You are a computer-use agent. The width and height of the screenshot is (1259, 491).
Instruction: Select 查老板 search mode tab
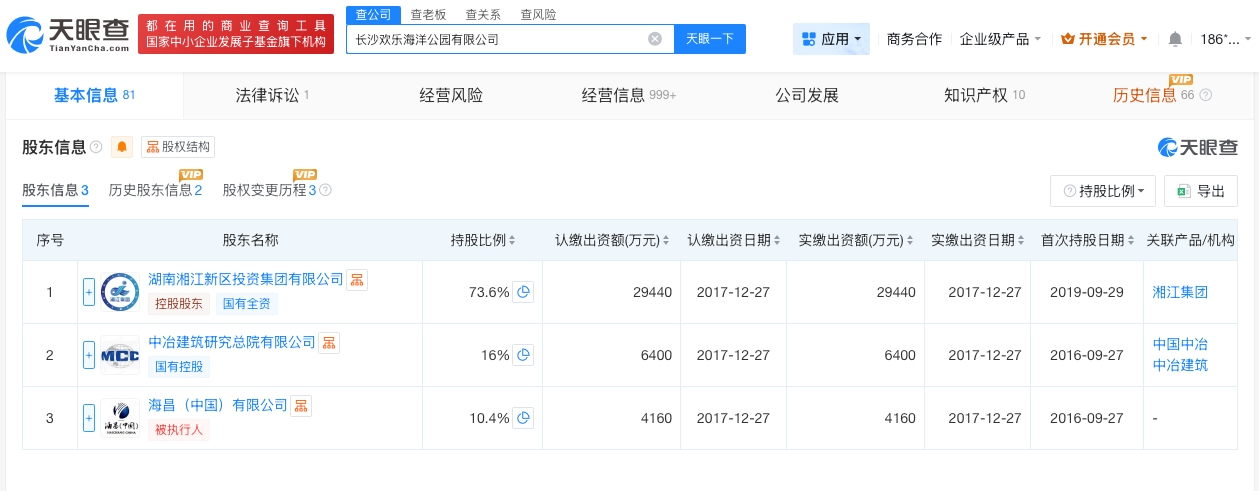pos(428,14)
